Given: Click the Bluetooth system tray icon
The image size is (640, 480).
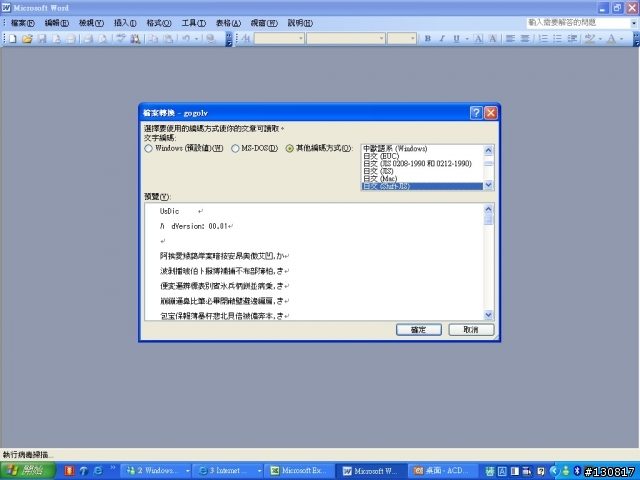Looking at the screenshot, I should 577,471.
